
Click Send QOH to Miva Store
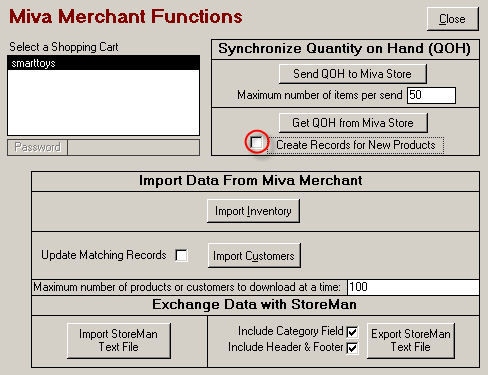pos(353,74)
